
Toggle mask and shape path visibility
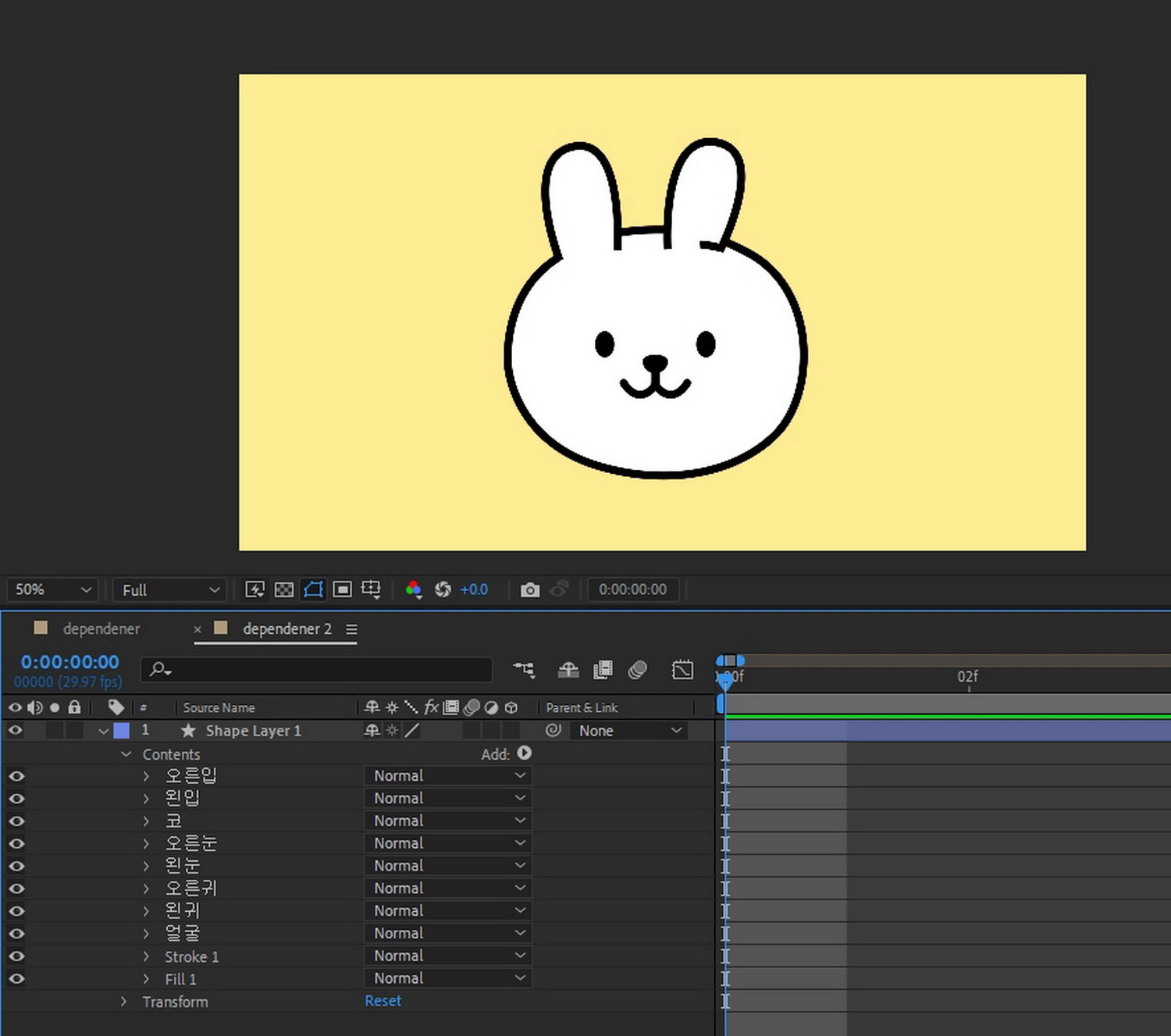(313, 589)
